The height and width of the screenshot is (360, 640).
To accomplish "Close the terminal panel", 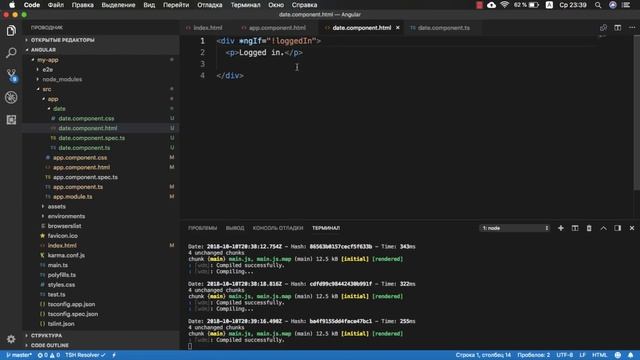I will pos(632,228).
